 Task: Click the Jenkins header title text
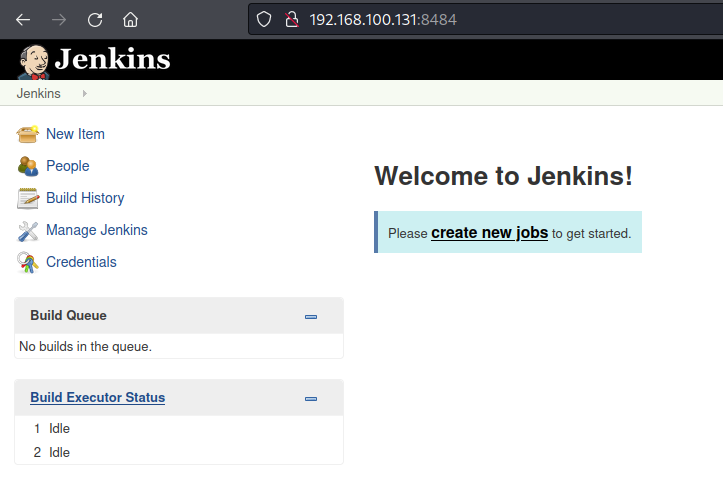click(x=112, y=60)
